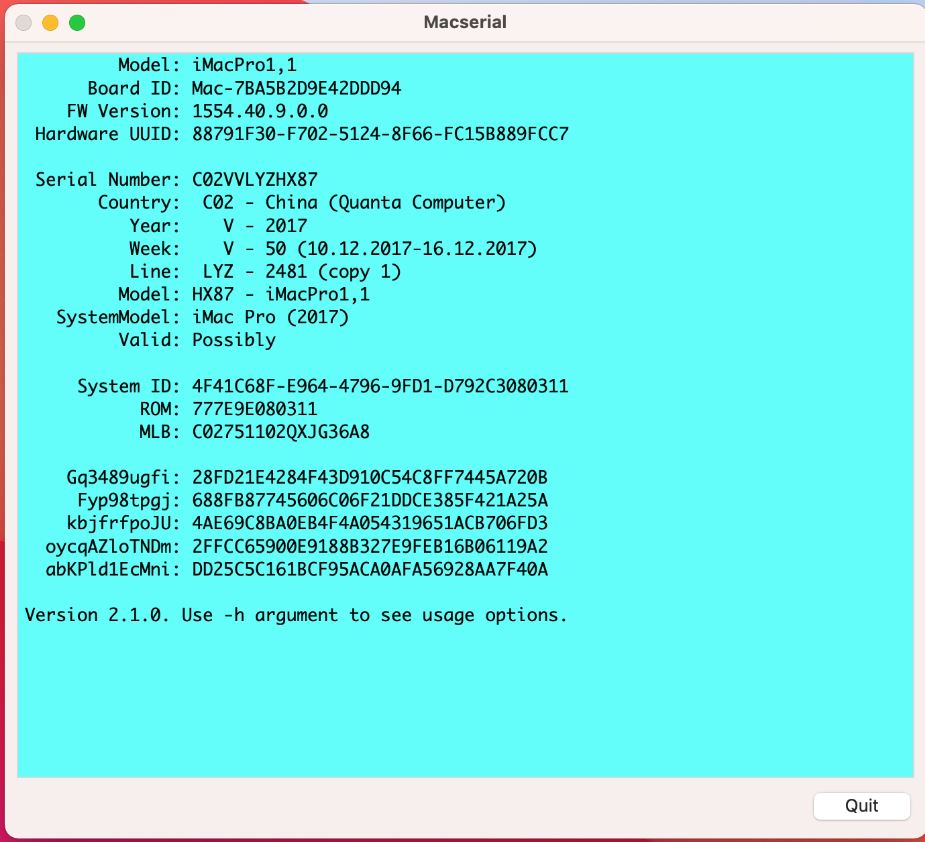This screenshot has width=925, height=842.
Task: Click the ROM label
Action: point(159,409)
